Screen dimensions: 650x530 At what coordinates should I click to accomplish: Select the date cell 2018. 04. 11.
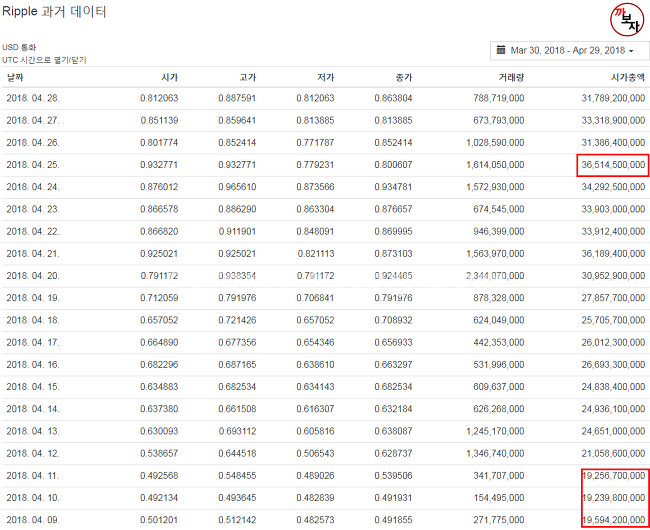pyautogui.click(x=33, y=476)
